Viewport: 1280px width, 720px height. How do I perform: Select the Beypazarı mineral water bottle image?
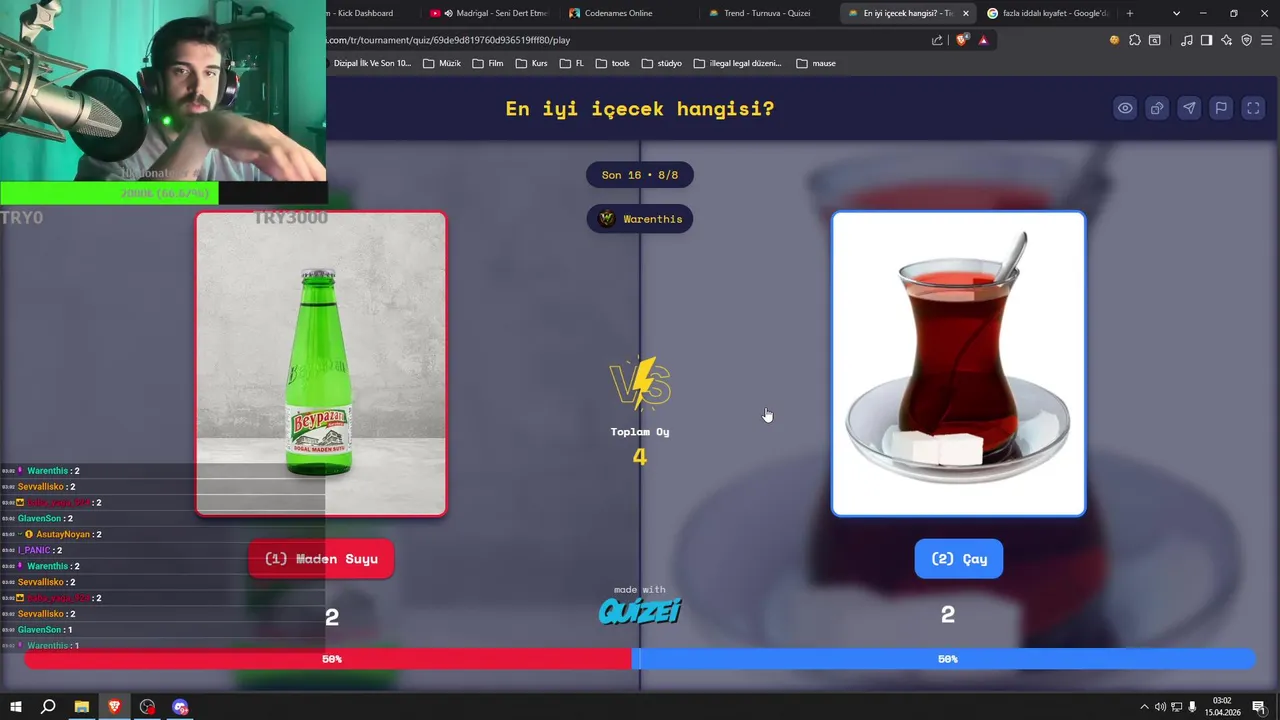(x=321, y=364)
